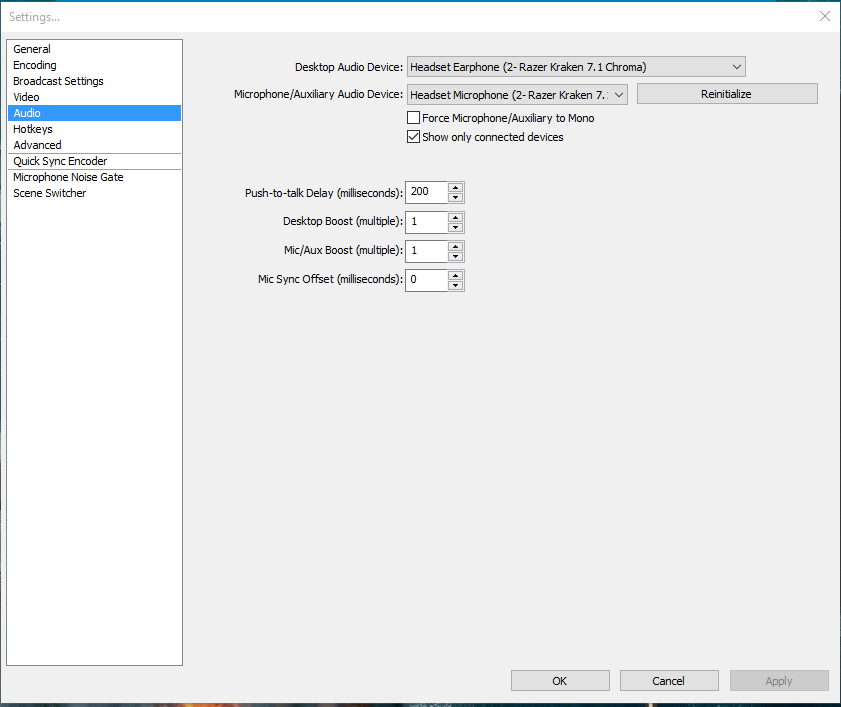Close the Settings window
Screen dimensions: 841x707
(825, 17)
